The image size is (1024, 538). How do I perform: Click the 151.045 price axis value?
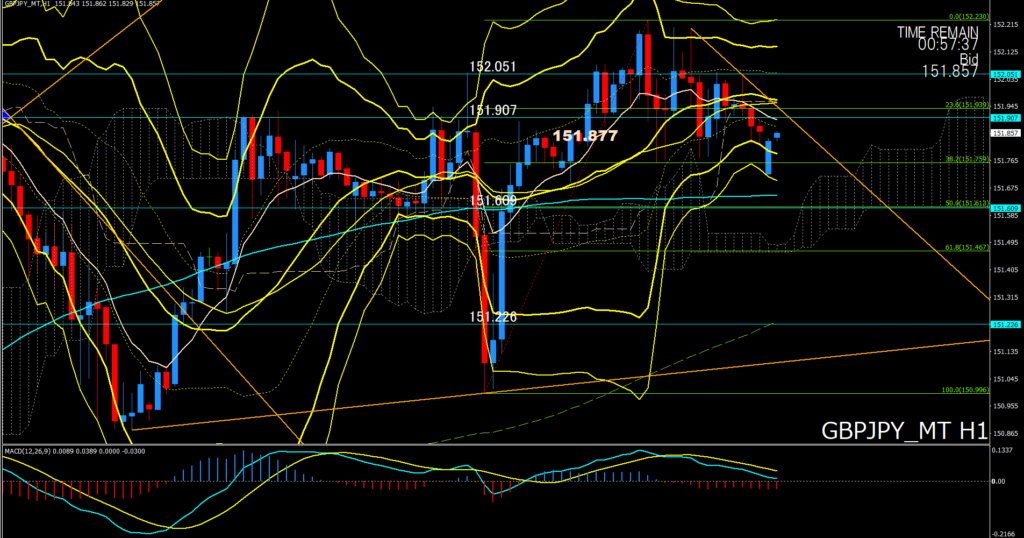pos(1005,379)
